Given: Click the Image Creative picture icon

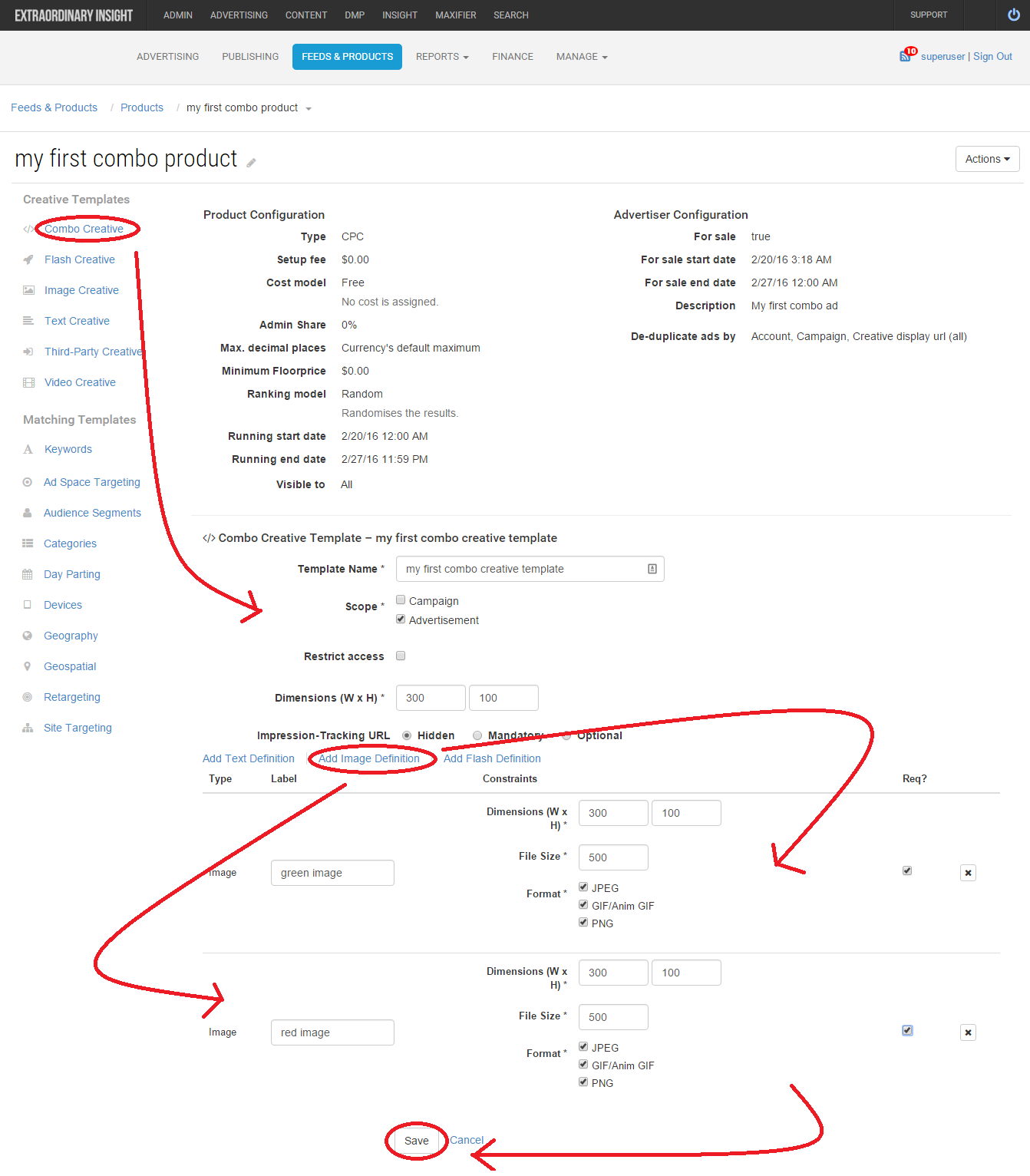Looking at the screenshot, I should 28,290.
